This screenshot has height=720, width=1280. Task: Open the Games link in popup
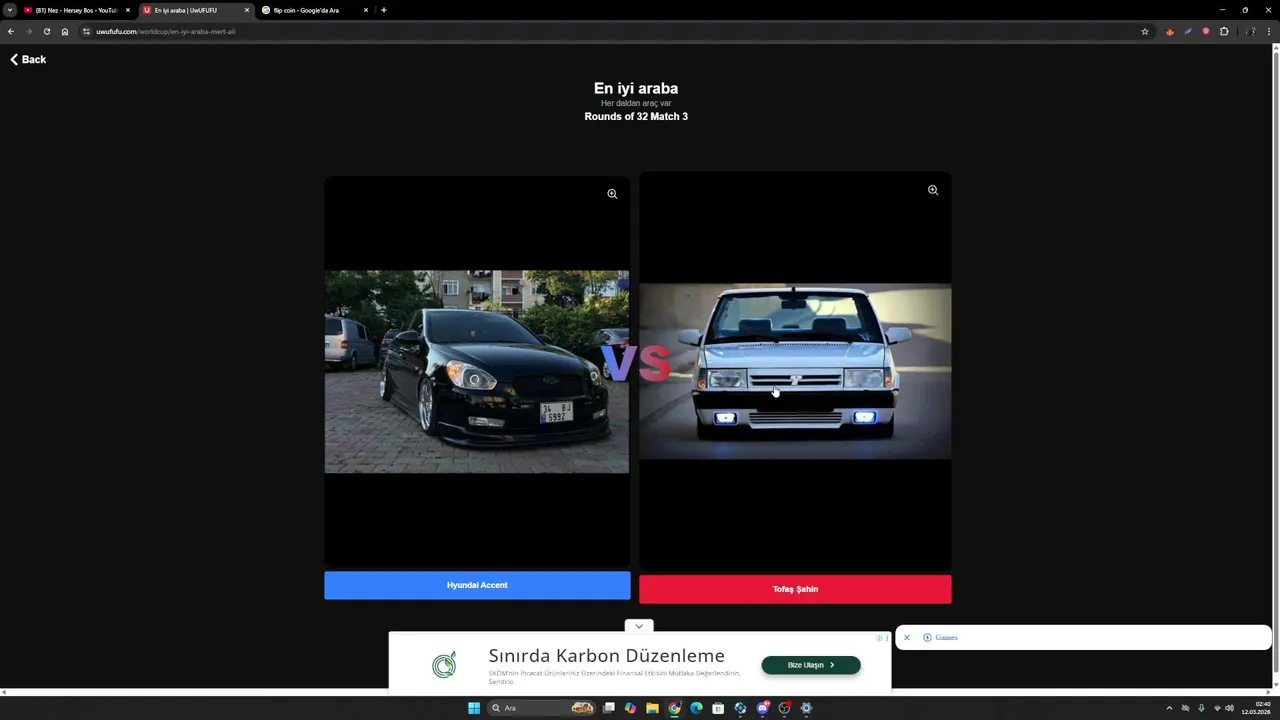point(941,637)
